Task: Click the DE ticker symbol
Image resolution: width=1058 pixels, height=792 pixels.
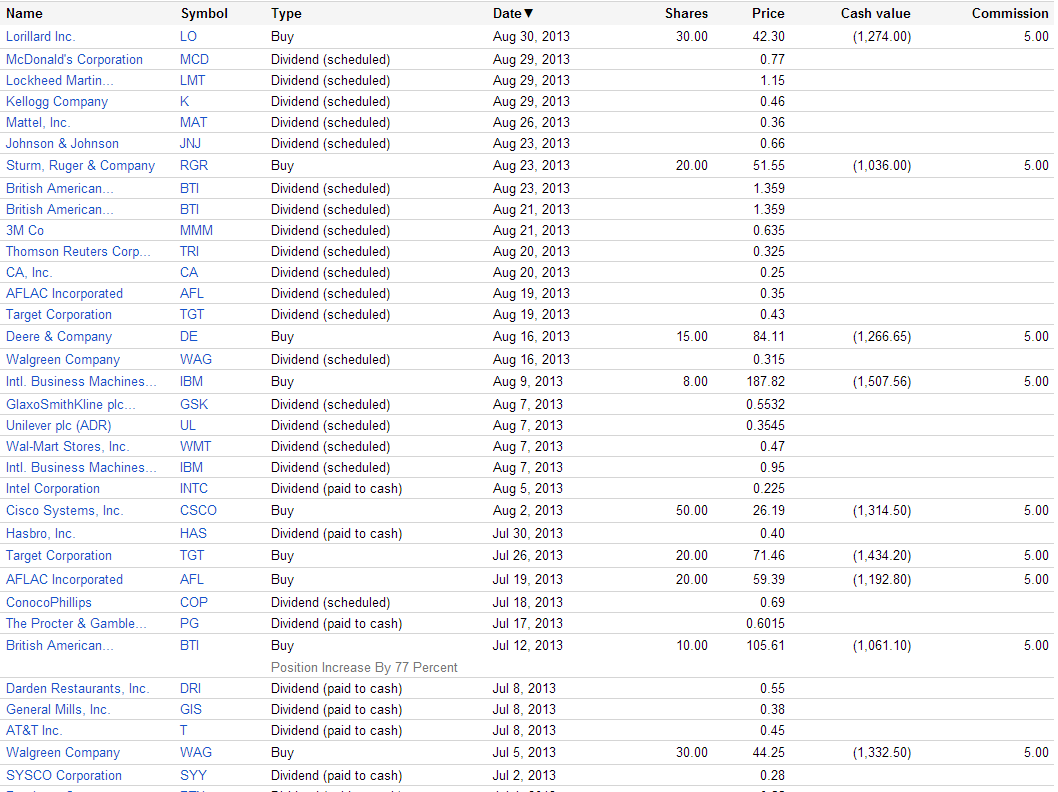Action: point(189,336)
